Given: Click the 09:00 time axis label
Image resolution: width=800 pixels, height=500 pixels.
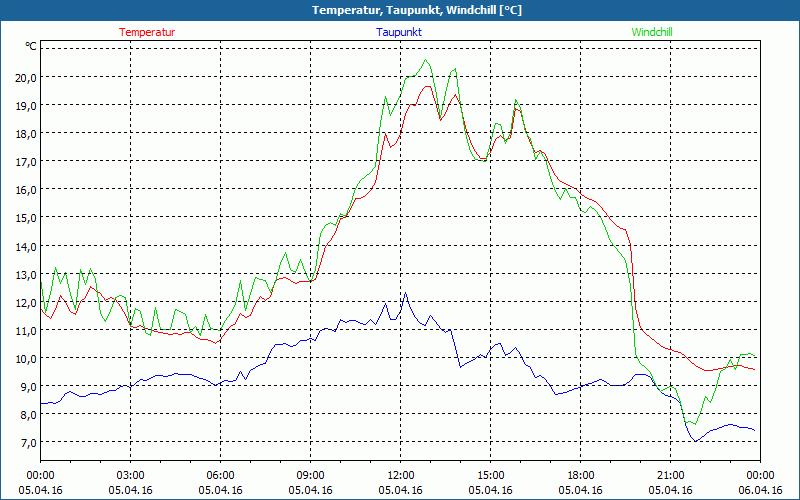Looking at the screenshot, I should (310, 476).
